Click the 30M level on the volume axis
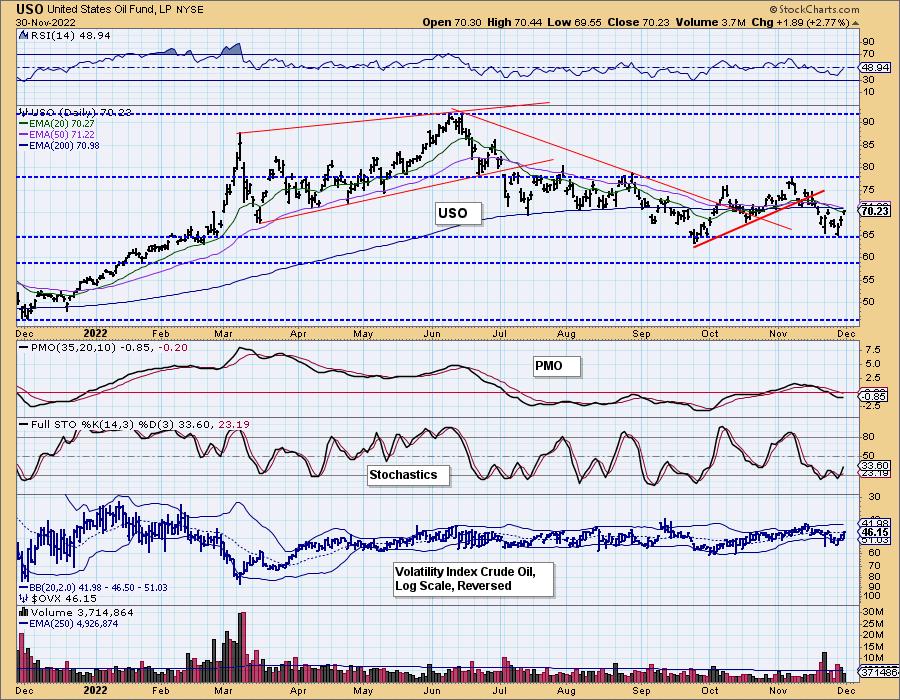Image resolution: width=900 pixels, height=700 pixels. [871, 612]
